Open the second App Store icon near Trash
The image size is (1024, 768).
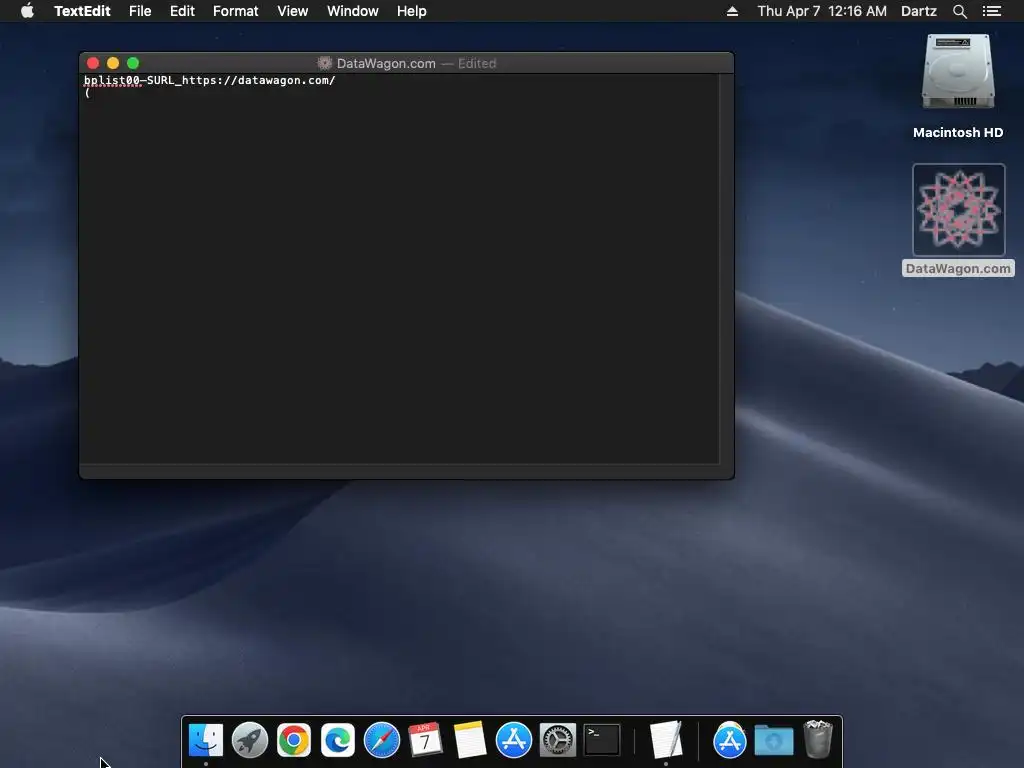pyautogui.click(x=729, y=740)
